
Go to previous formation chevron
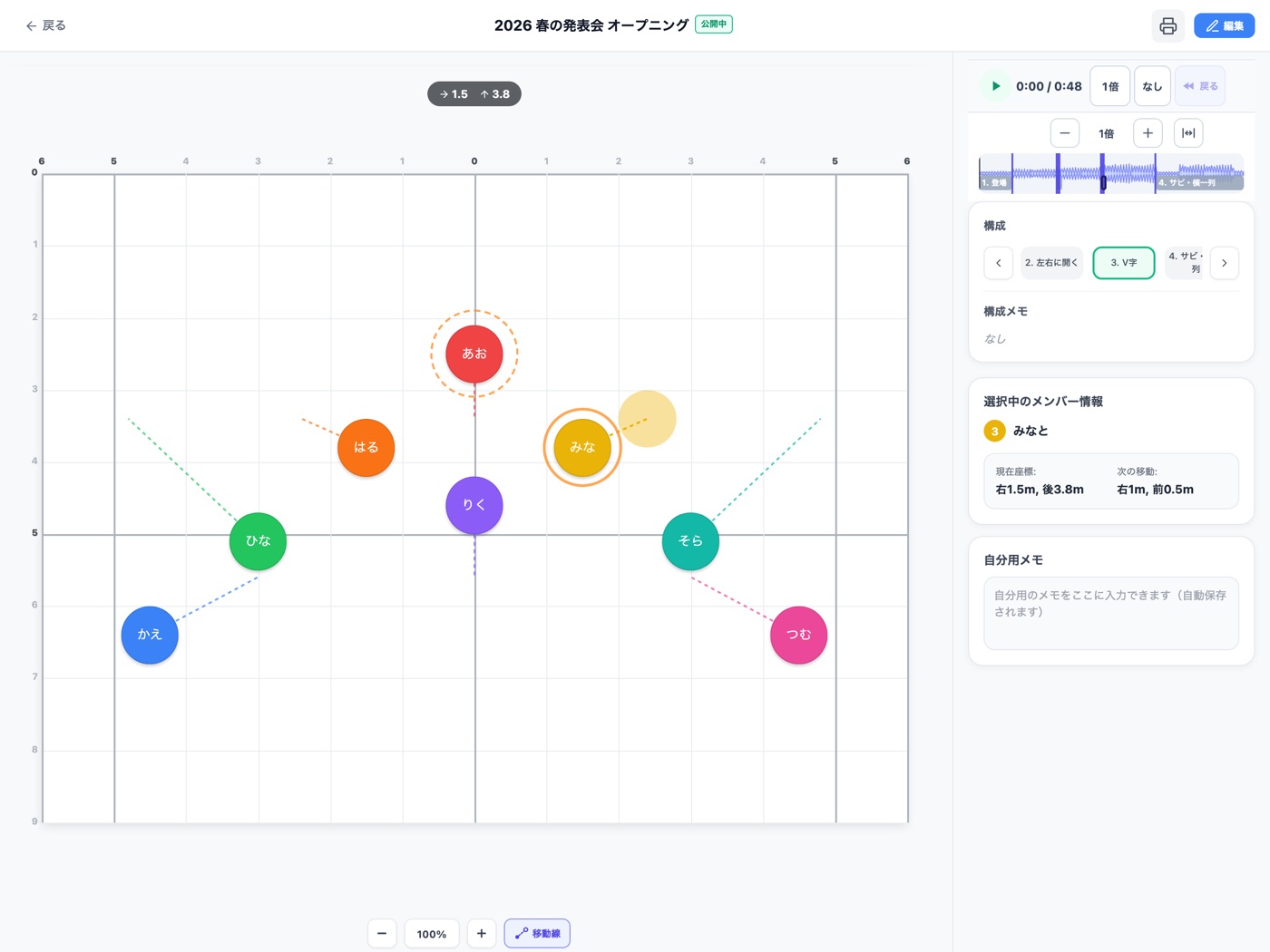pyautogui.click(x=998, y=263)
